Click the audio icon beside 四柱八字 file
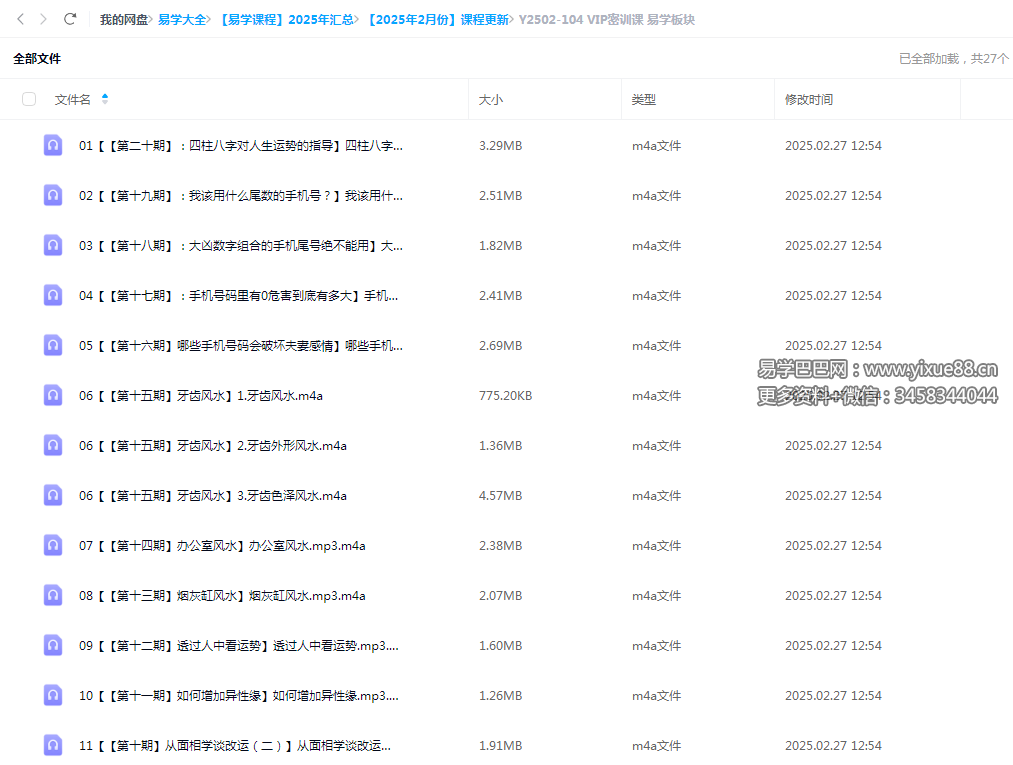This screenshot has height=765, width=1013. (x=52, y=145)
